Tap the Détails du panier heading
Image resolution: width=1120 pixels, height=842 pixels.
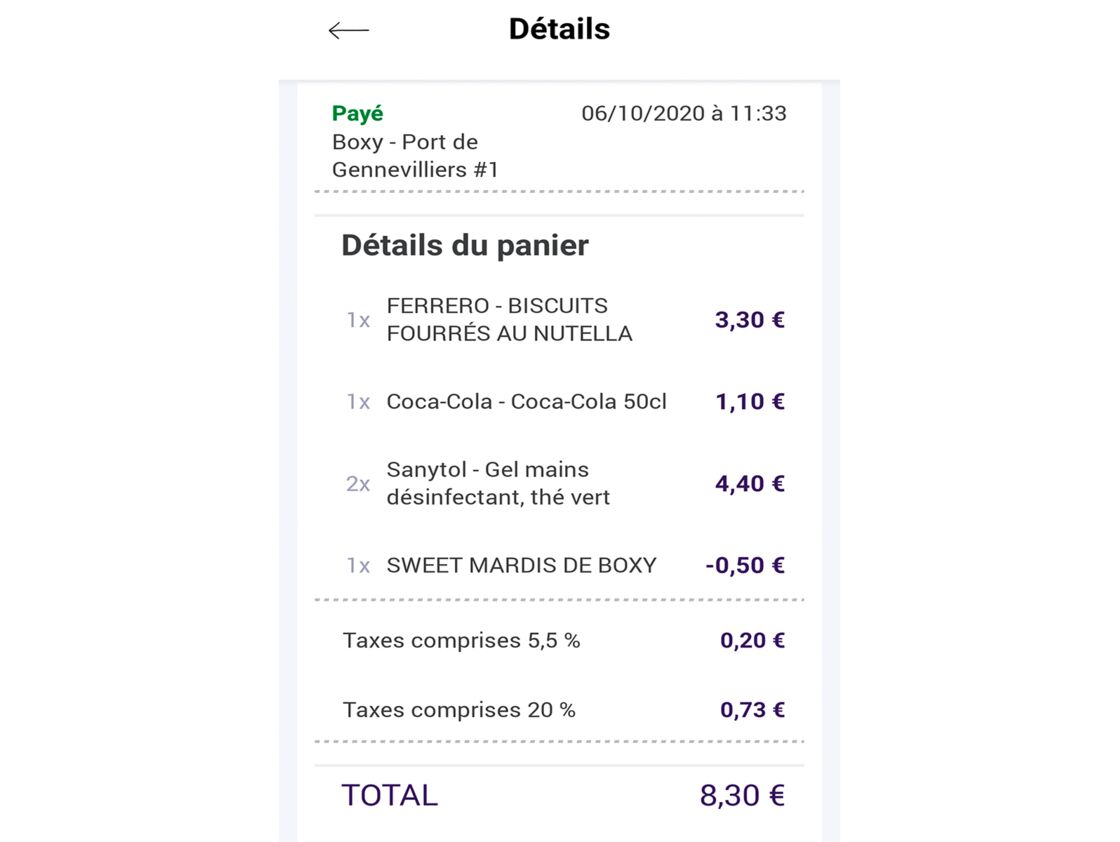tap(465, 245)
